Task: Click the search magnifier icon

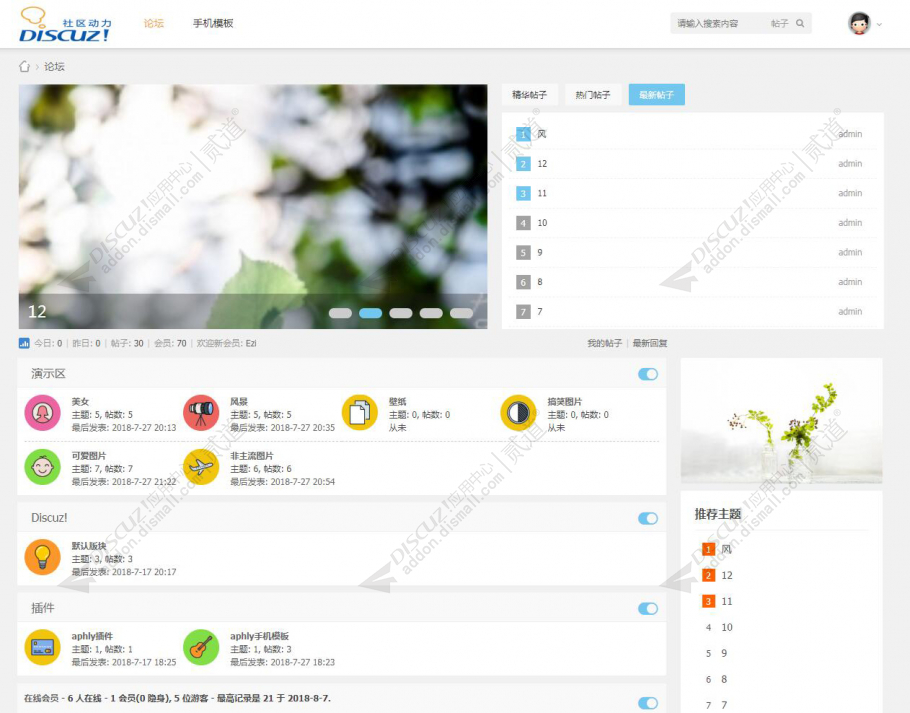Action: pyautogui.click(x=800, y=23)
